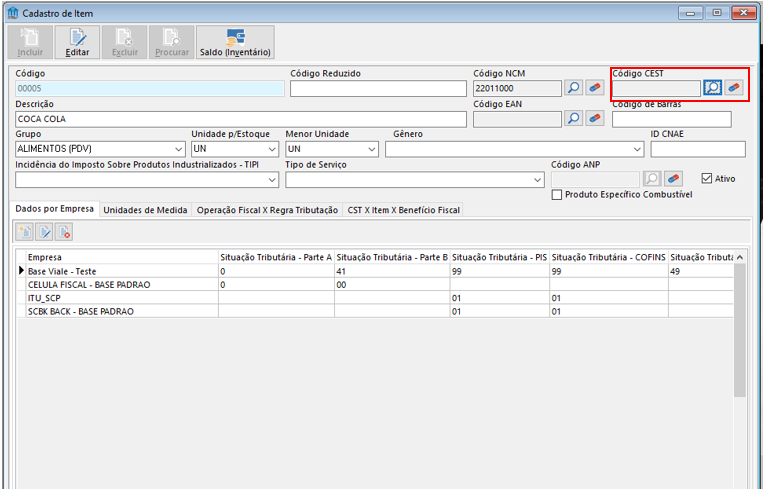The height and width of the screenshot is (496, 765).
Task: Maximize the Cadastro de Item window
Action: point(717,13)
